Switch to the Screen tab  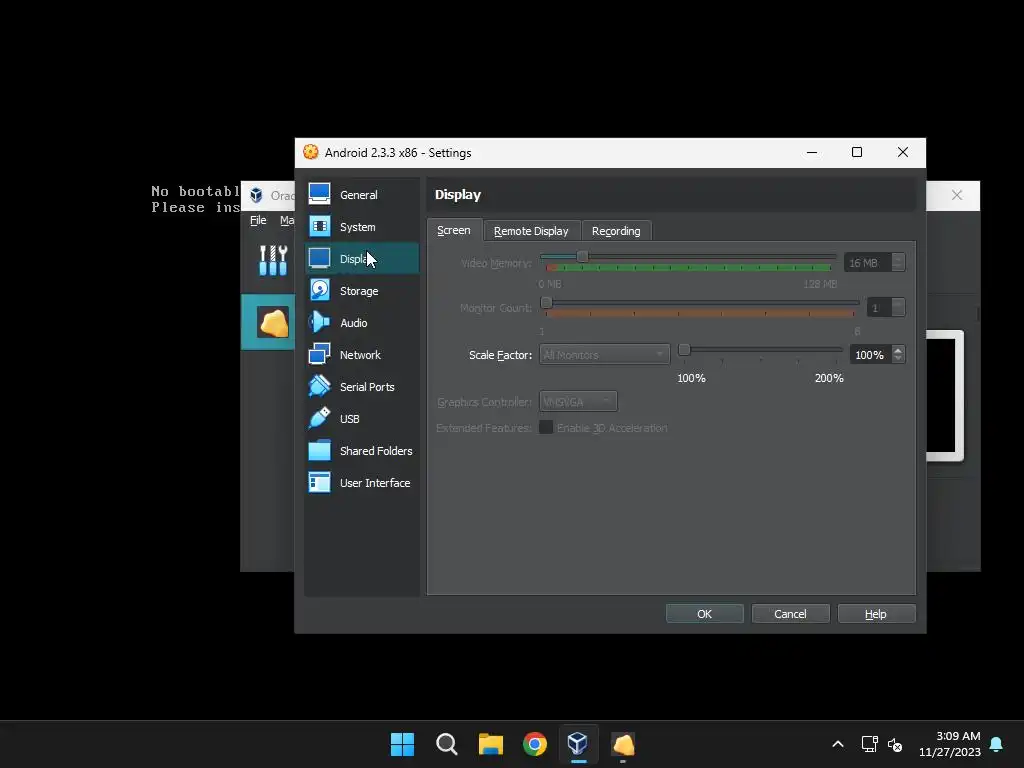(x=454, y=231)
